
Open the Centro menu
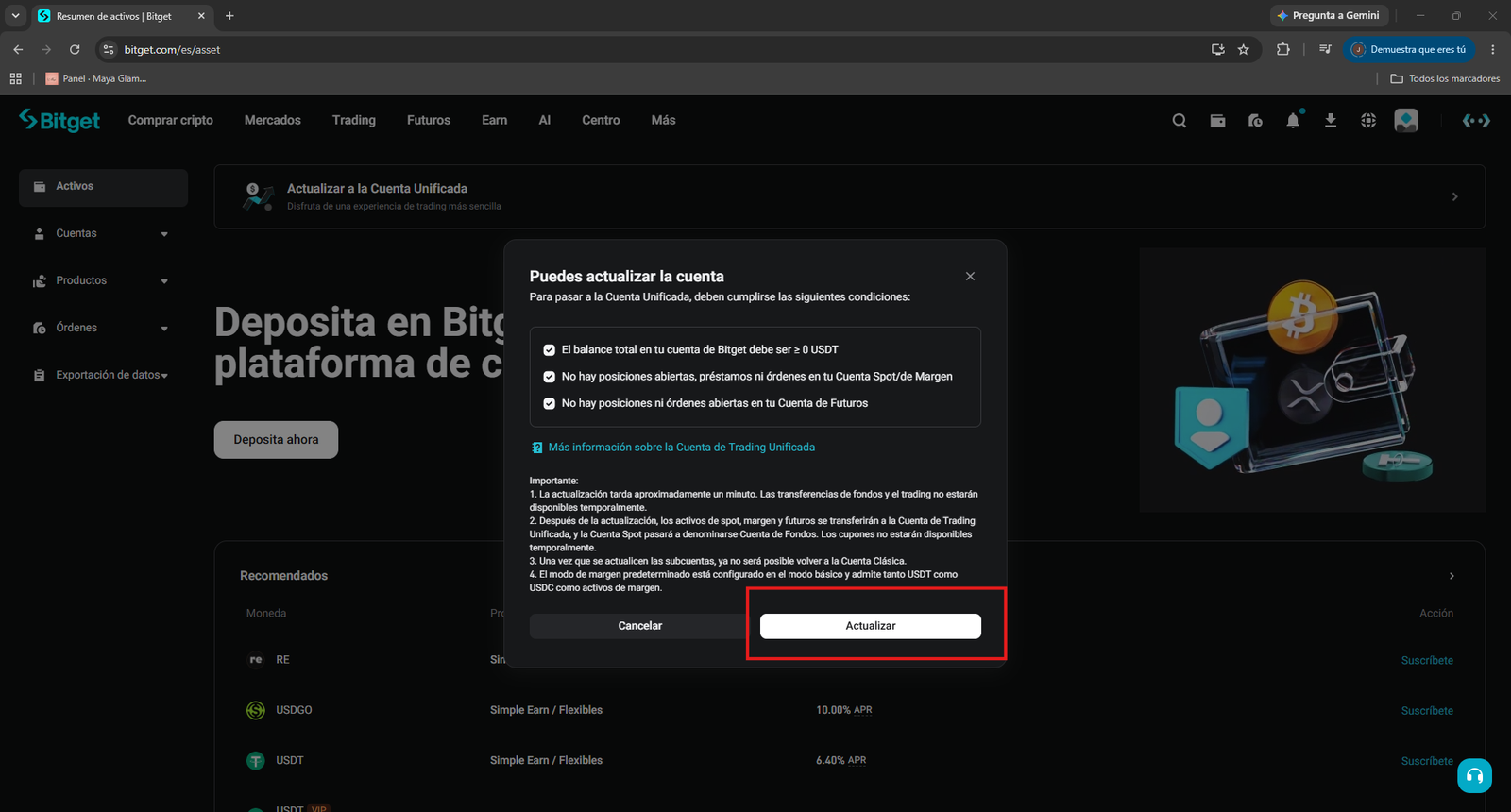click(x=601, y=120)
